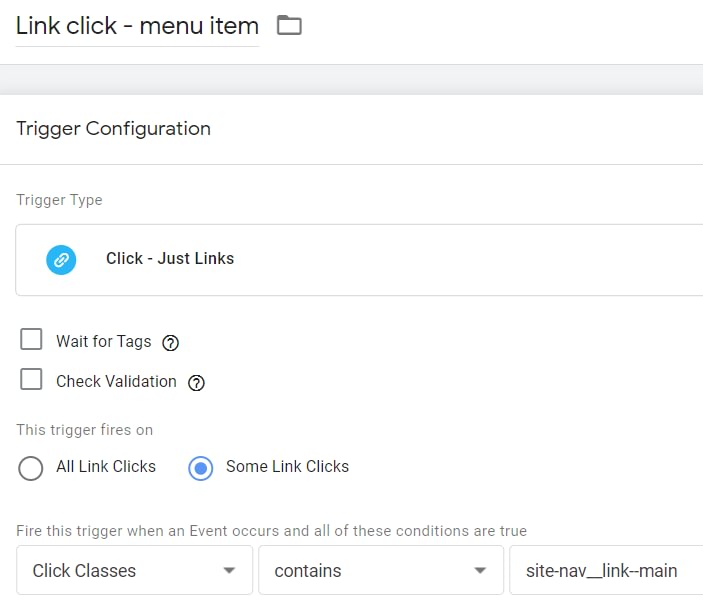Viewport: 703px width, 610px height.
Task: Select the All Link Clicks radio button
Action: pos(31,468)
